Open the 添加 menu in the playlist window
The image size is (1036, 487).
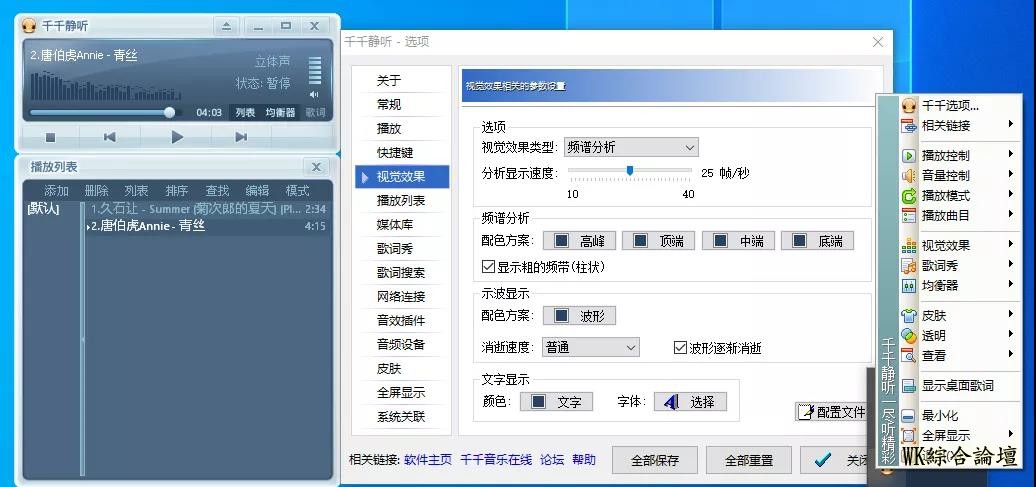tap(56, 191)
